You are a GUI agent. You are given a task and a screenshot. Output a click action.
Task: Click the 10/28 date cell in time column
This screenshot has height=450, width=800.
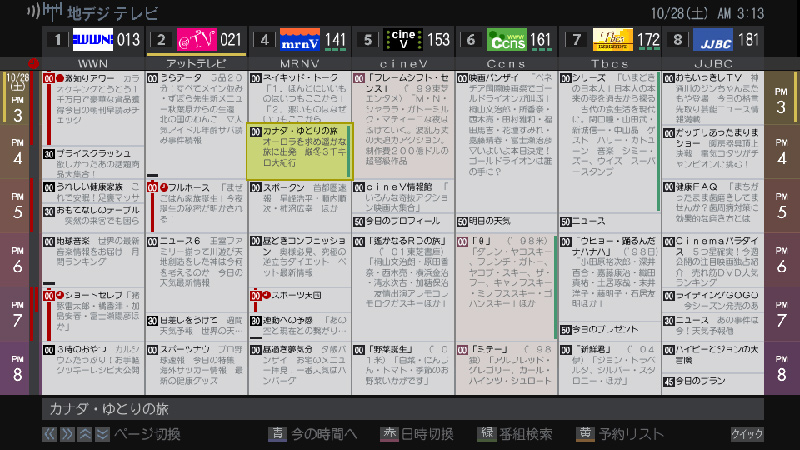pyautogui.click(x=17, y=82)
